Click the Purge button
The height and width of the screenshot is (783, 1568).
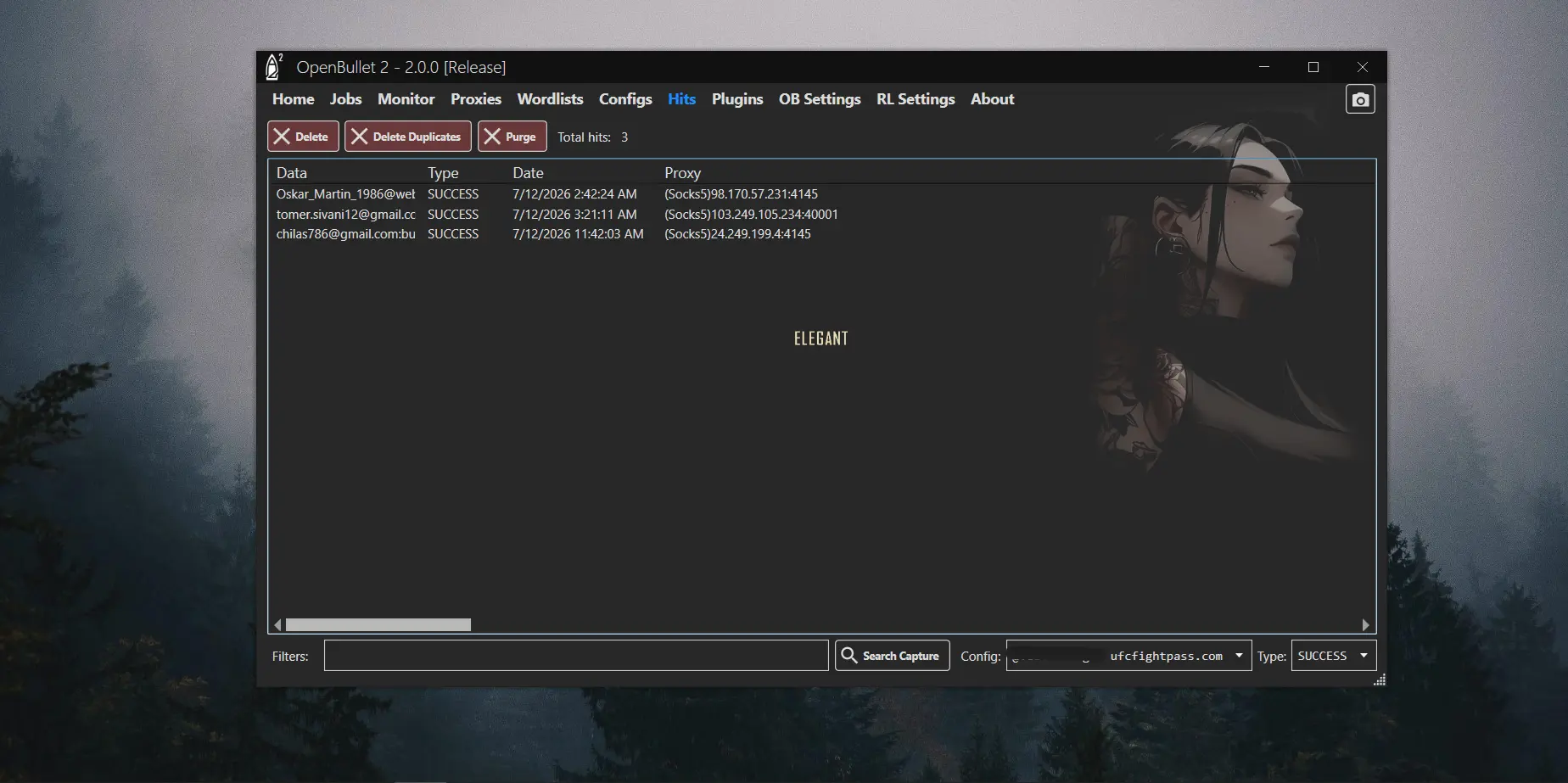[x=512, y=137]
